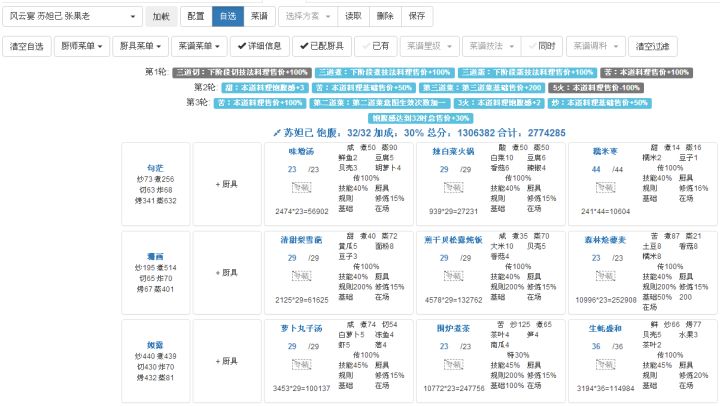The height and width of the screenshot is (406, 720).
Task: Click the round 1 tag 三道切
Action: pos(242,73)
